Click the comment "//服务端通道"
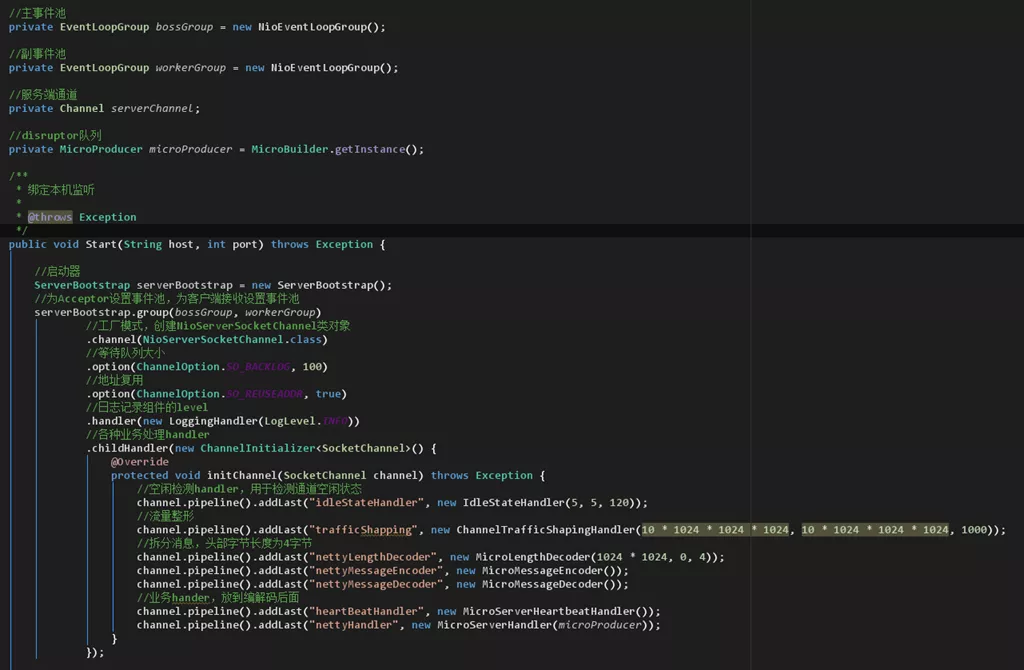The height and width of the screenshot is (670, 1024). [43, 95]
